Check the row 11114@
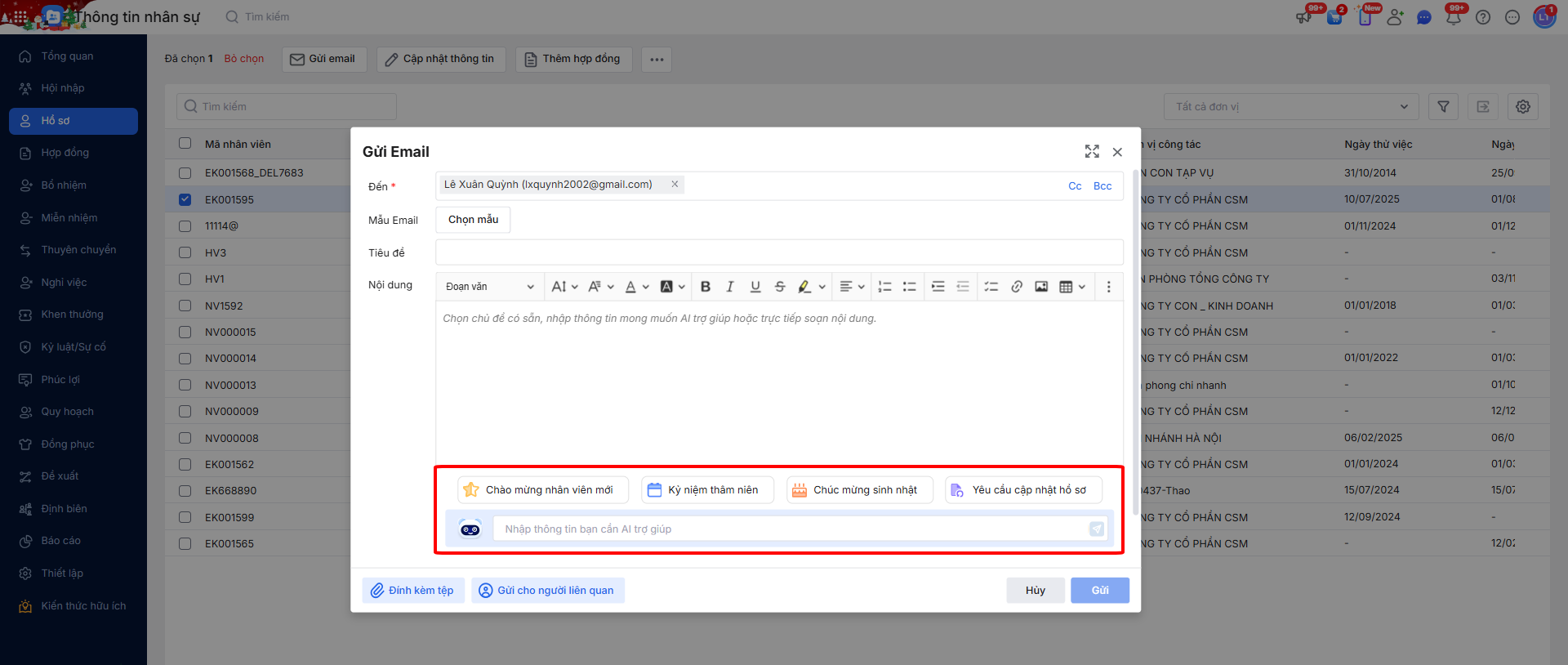The image size is (1568, 665). point(185,226)
